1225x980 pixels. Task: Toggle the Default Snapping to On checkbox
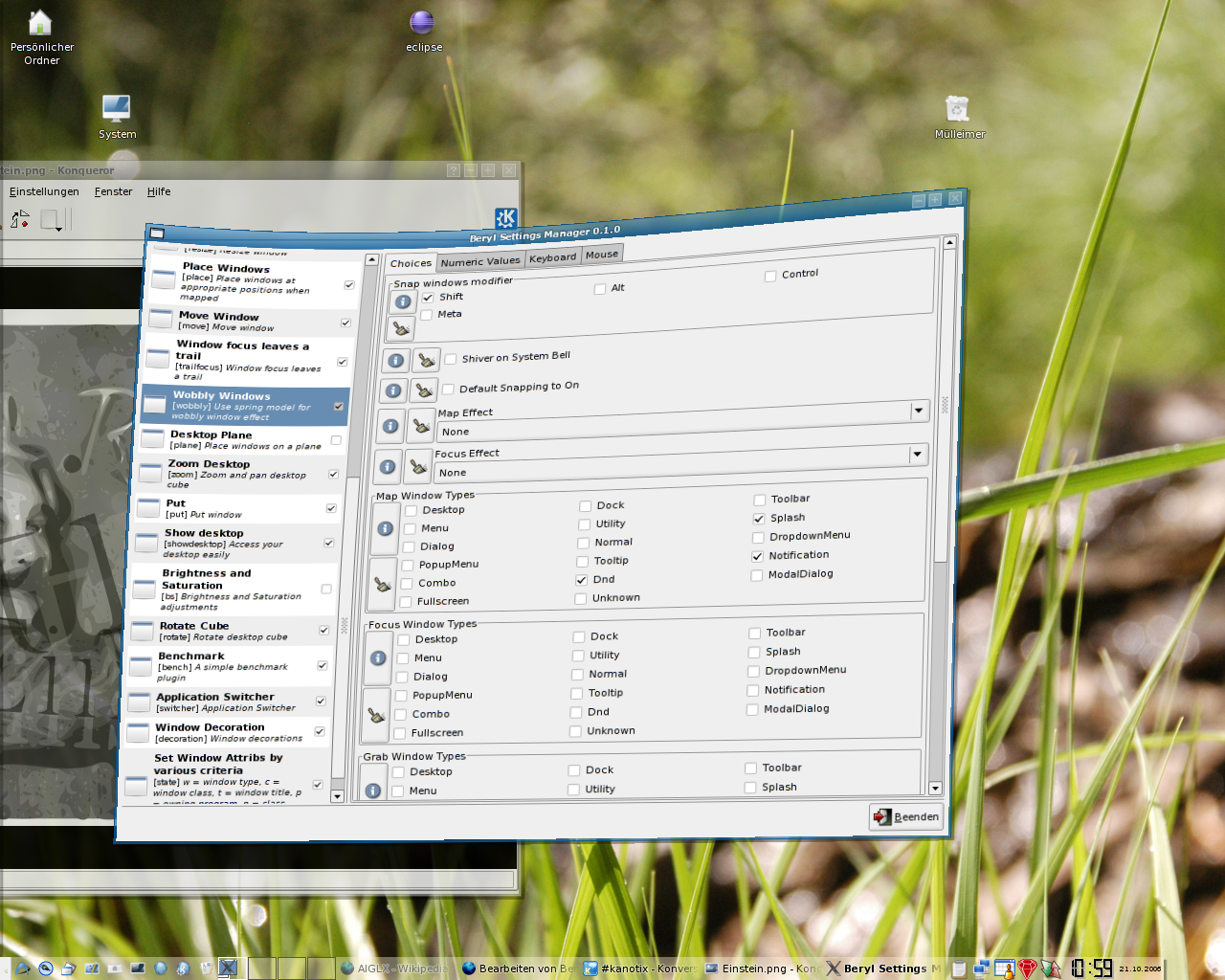[448, 390]
